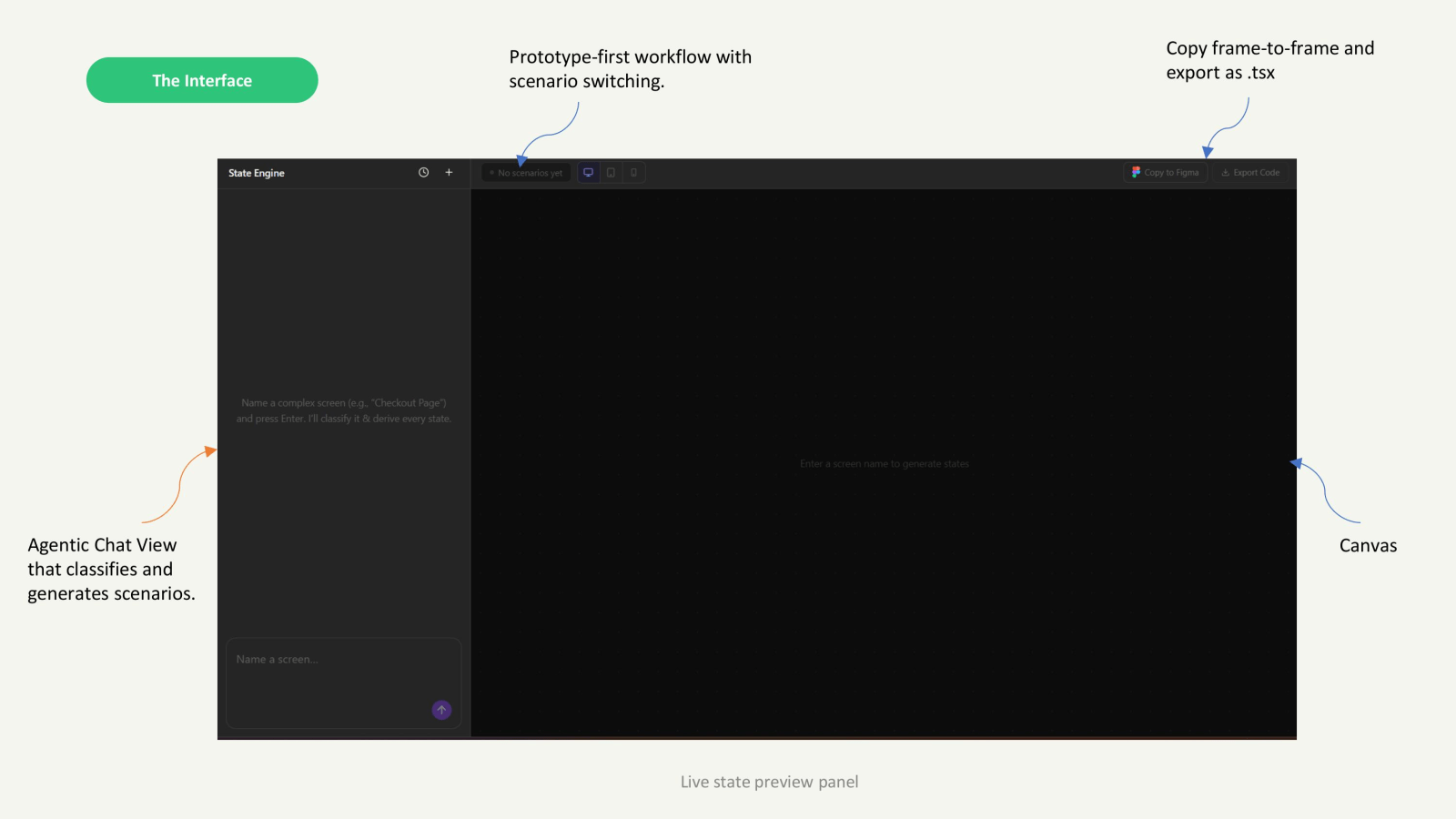This screenshot has height=819, width=1456.
Task: Click the 'Name a complex screen' hint text
Action: 344,410
